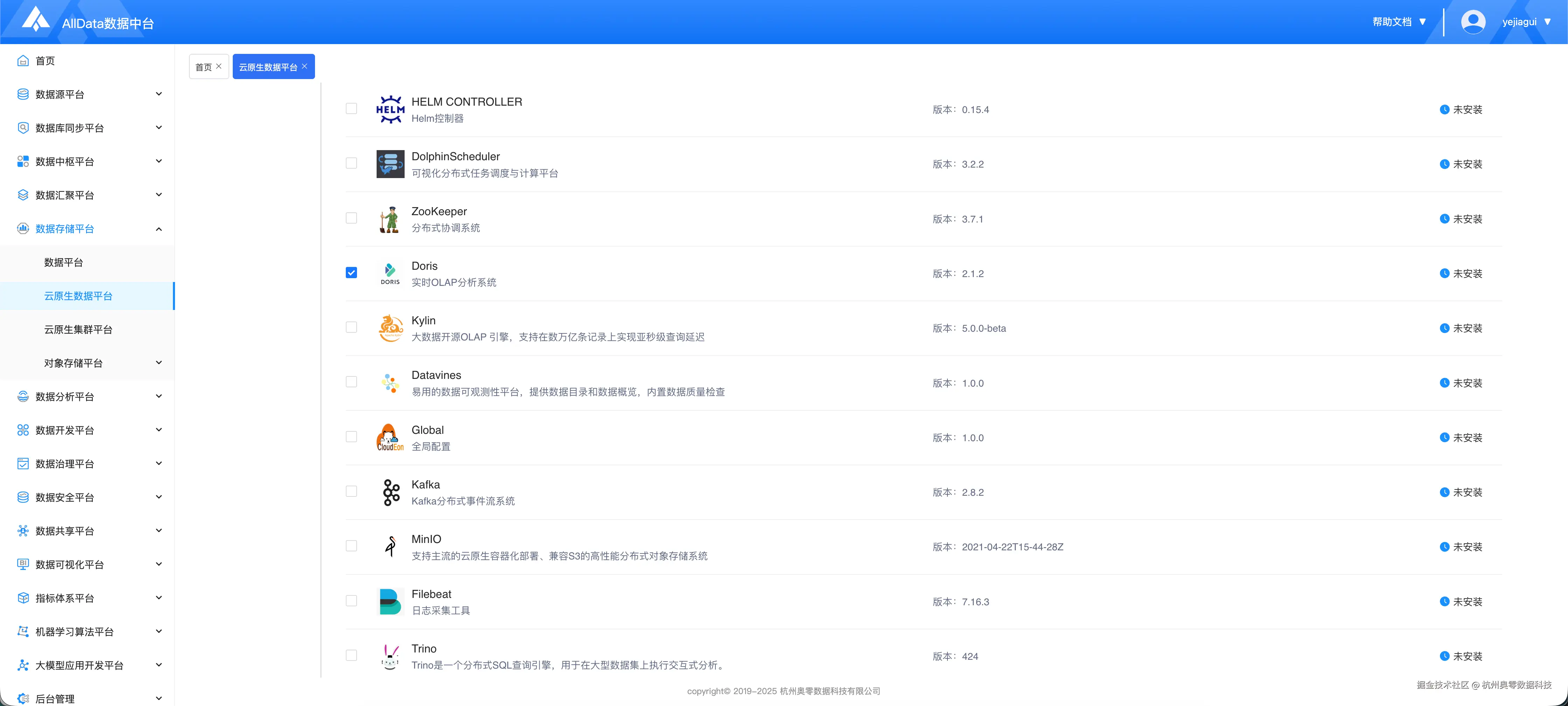Switch to the 首页 tab
The height and width of the screenshot is (706, 1568).
tap(203, 67)
